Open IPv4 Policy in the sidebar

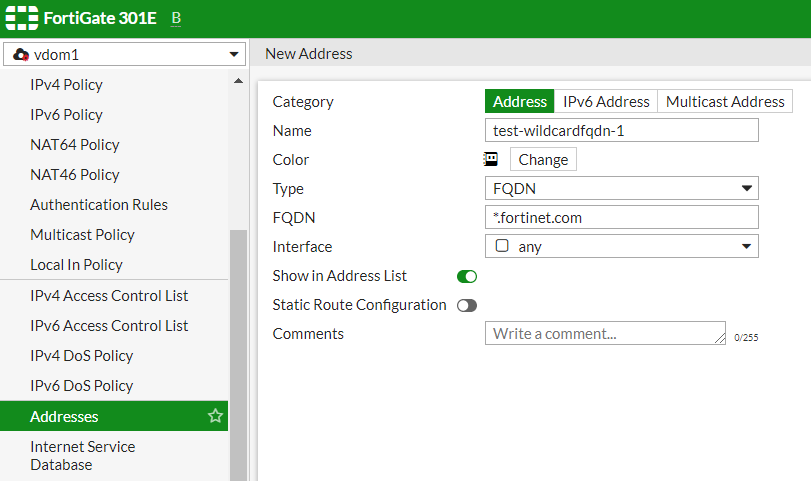pyautogui.click(x=66, y=85)
